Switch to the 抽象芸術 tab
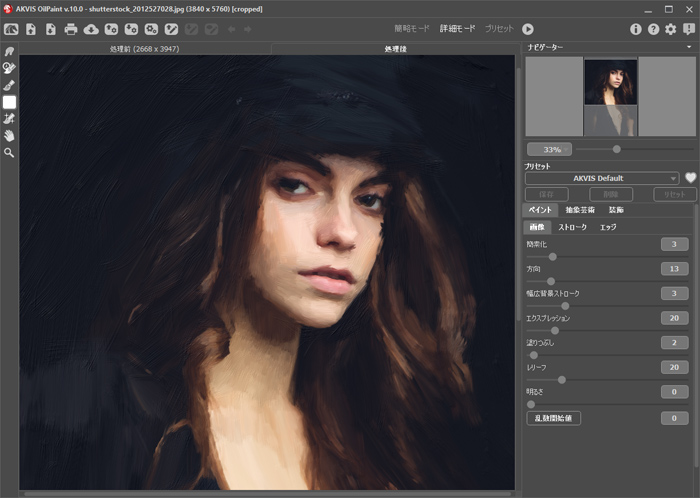Viewport: 700px width, 498px height. click(x=579, y=211)
